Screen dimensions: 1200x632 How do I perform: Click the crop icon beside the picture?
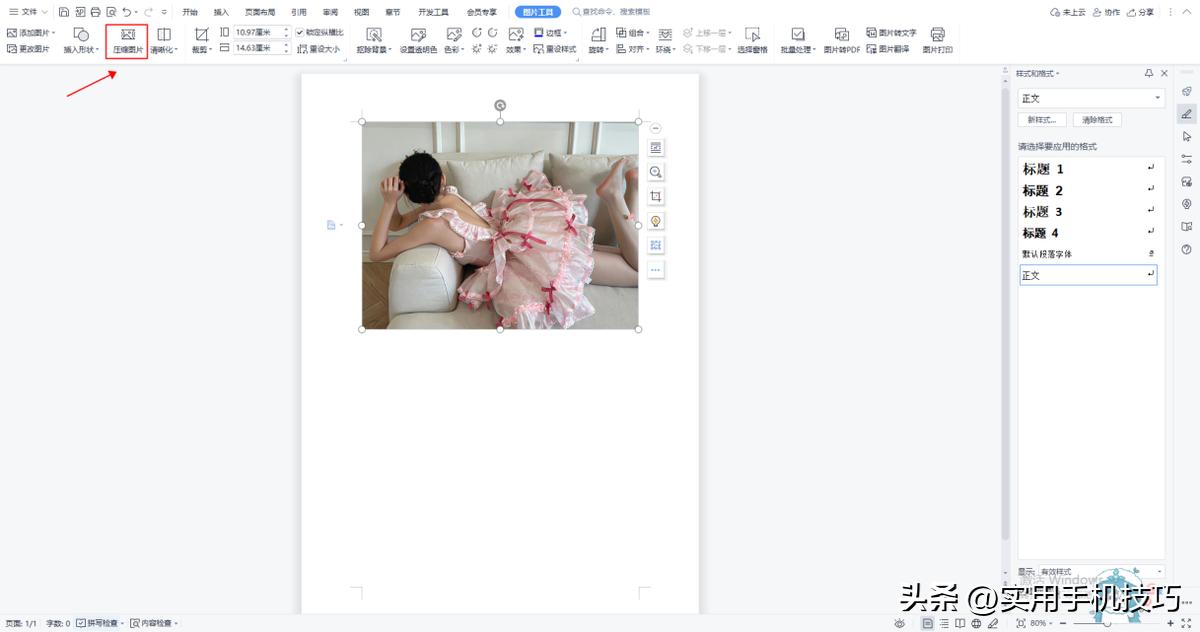(656, 196)
